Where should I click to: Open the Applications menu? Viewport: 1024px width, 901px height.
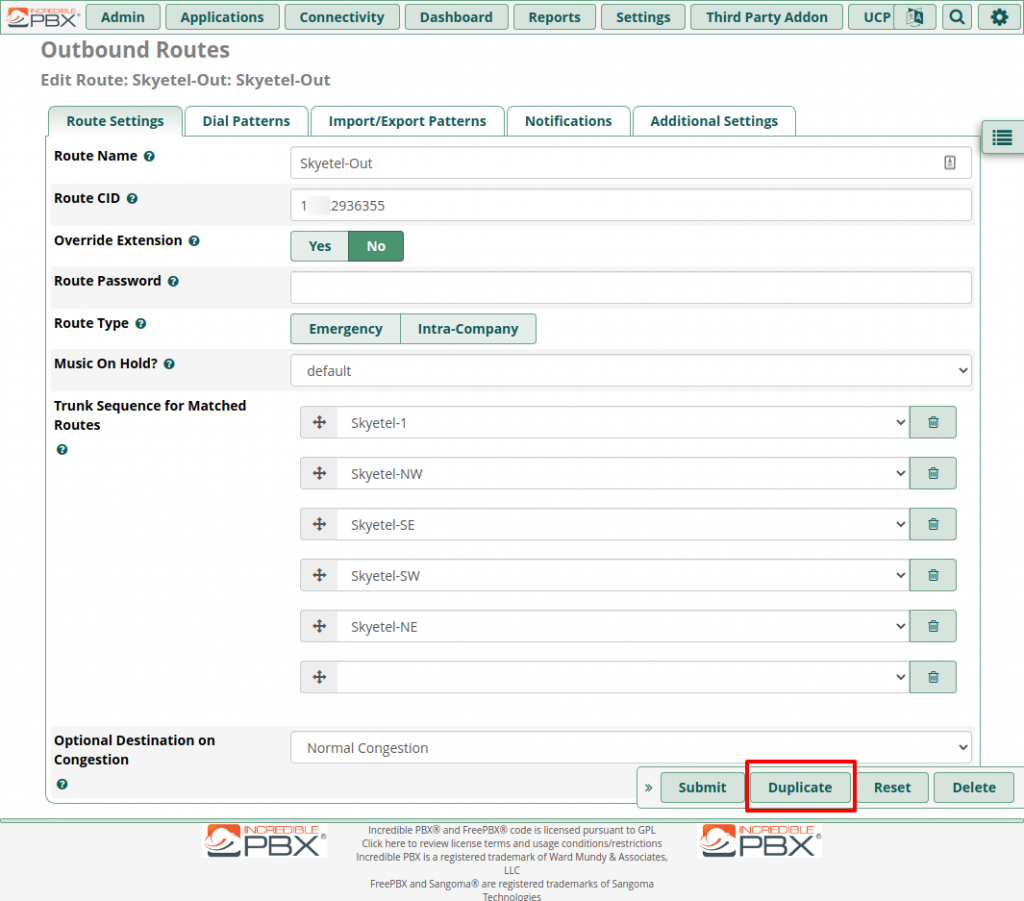coord(222,17)
